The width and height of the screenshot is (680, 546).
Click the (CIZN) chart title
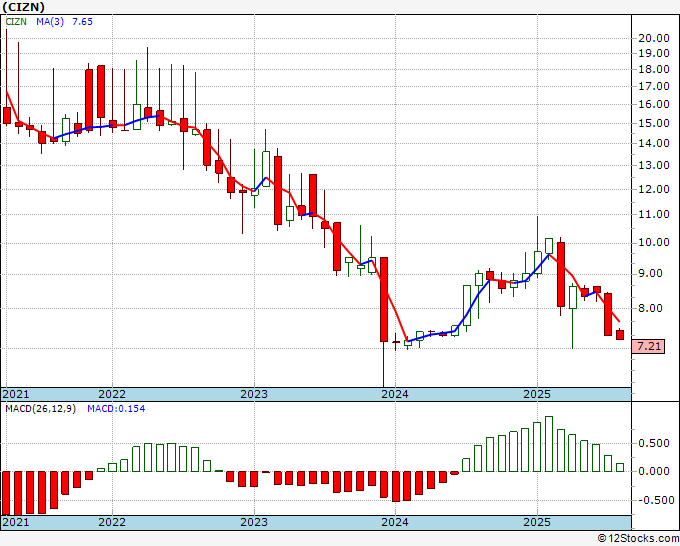click(23, 7)
